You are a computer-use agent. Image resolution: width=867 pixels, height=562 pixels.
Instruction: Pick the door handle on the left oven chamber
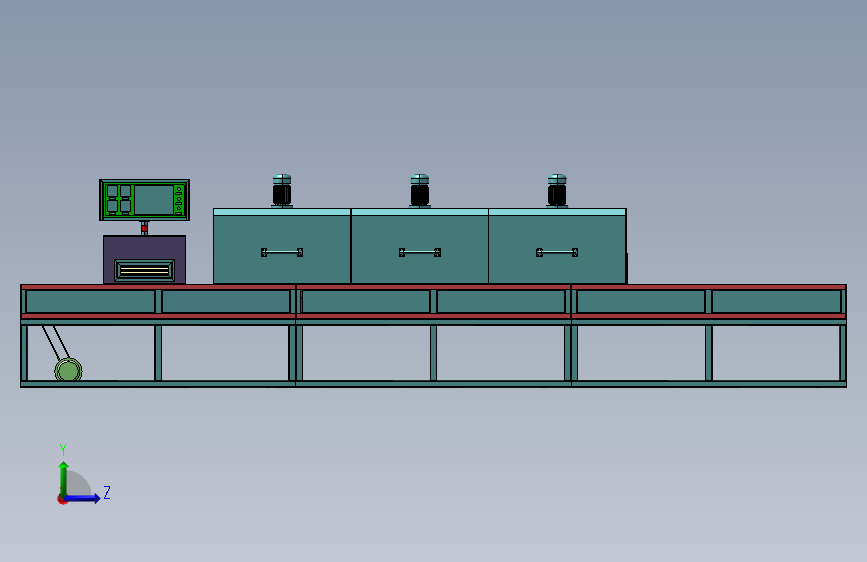pos(282,252)
